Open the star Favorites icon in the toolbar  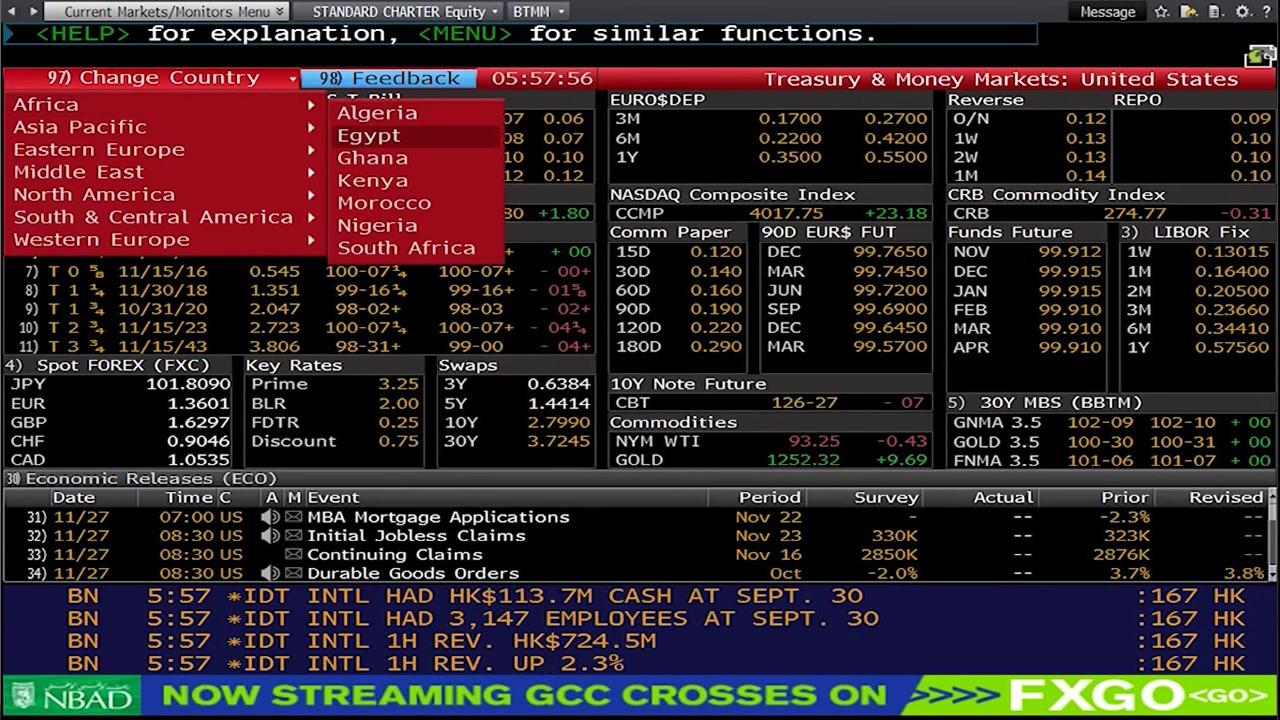[x=1161, y=12]
